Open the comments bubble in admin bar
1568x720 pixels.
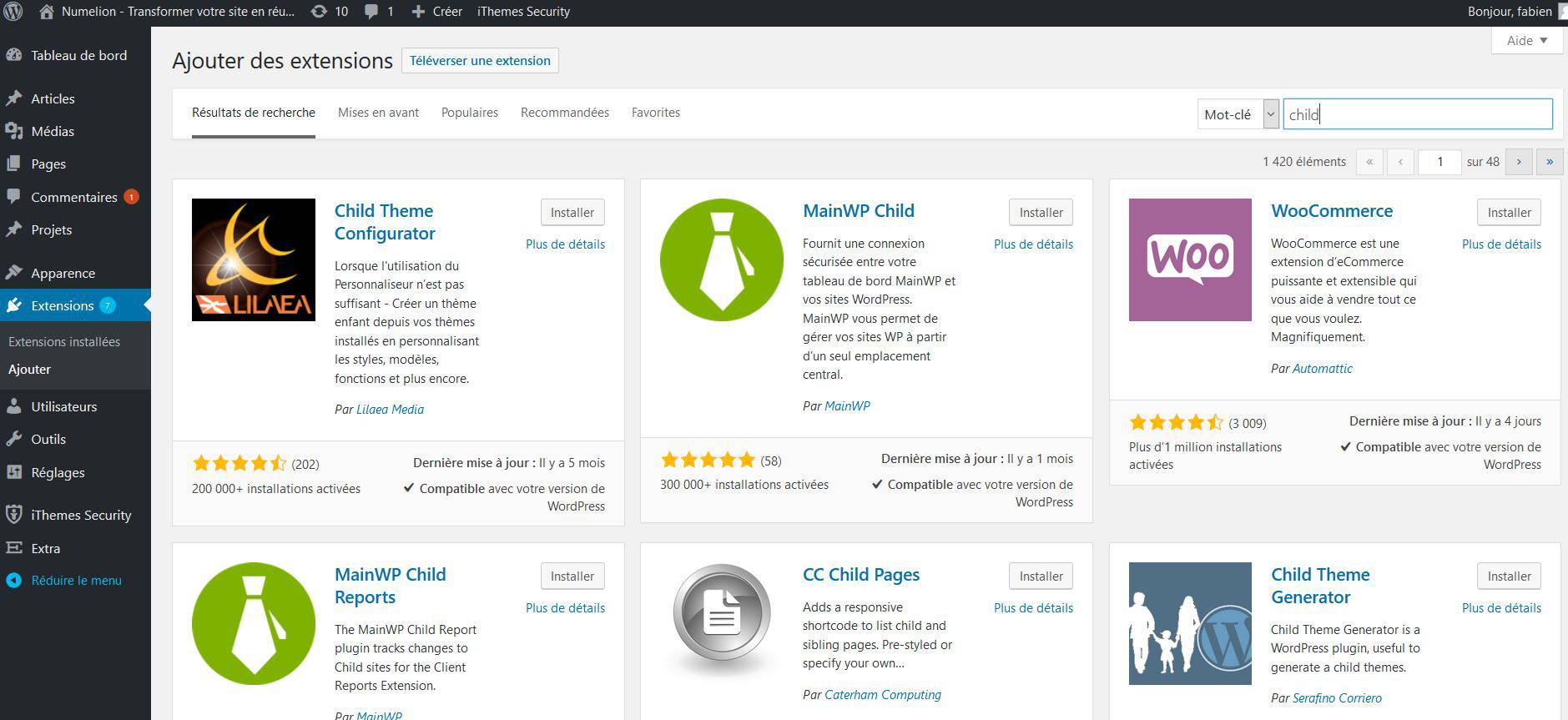click(x=379, y=12)
